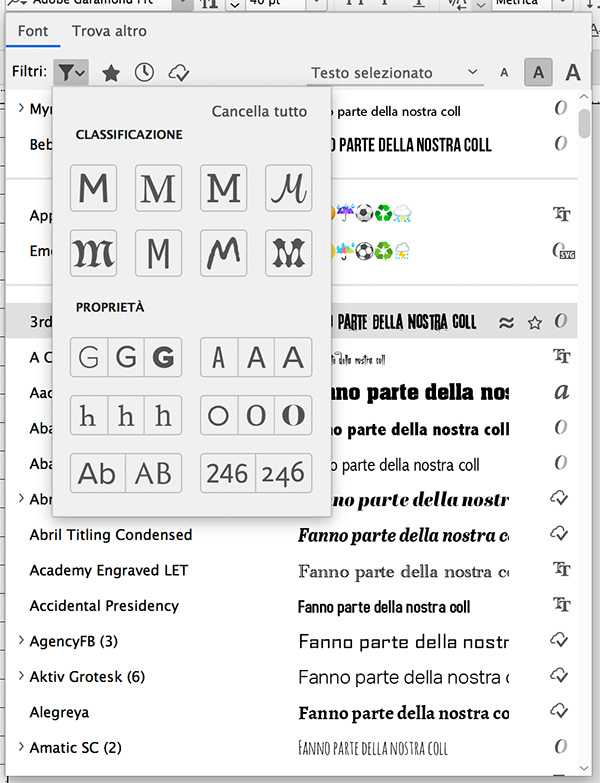The image size is (600, 783).
Task: Expand the Aktiv Grotesk (6) family
Action: tap(21, 675)
